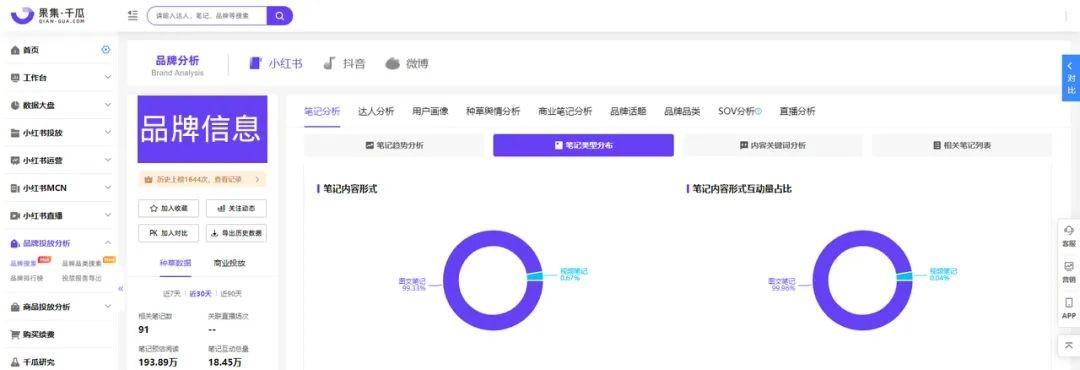Expand the 小红书投放 menu chevron
Image resolution: width=1080 pixels, height=370 pixels.
(x=107, y=133)
